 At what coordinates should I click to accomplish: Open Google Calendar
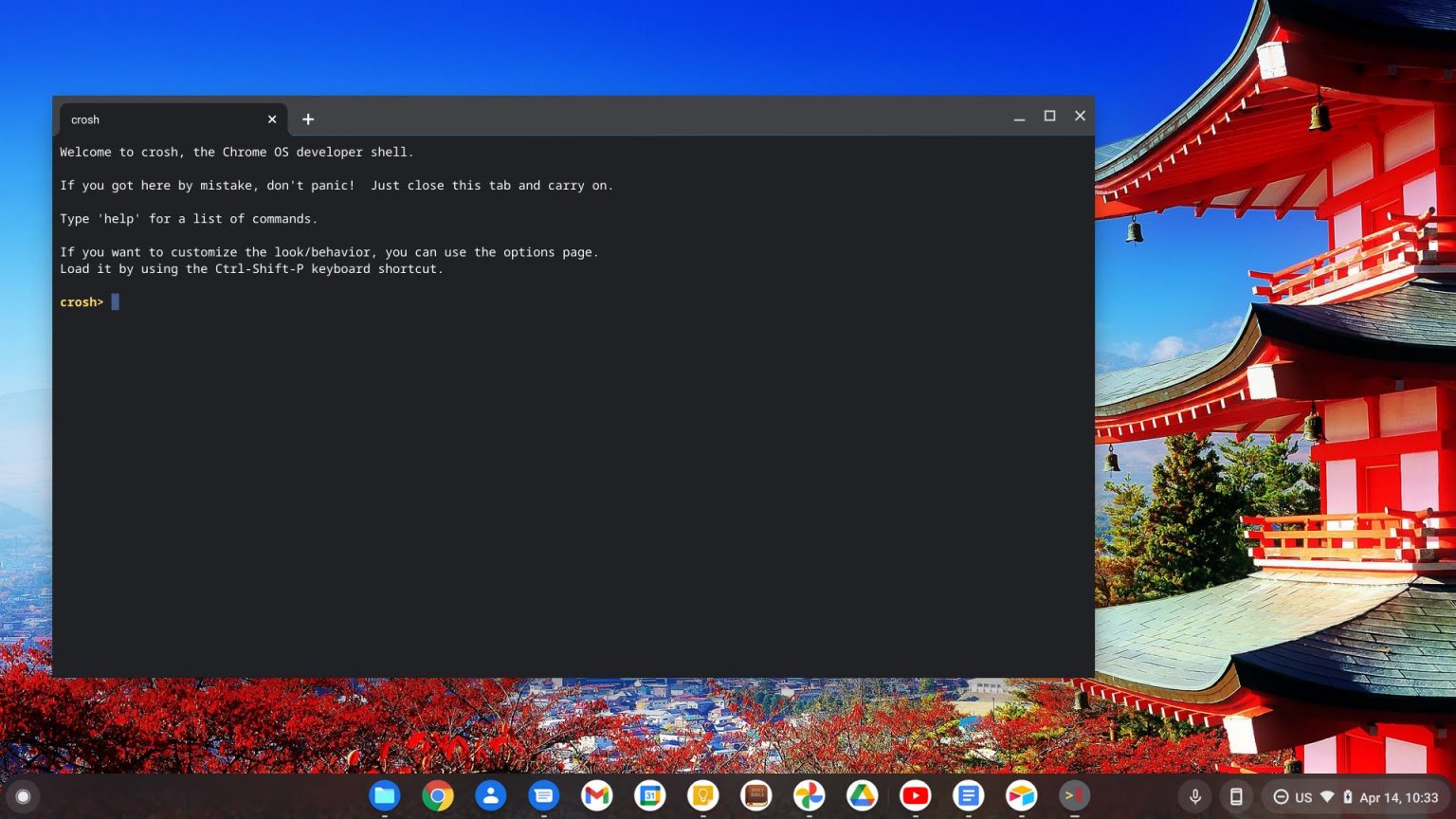650,795
